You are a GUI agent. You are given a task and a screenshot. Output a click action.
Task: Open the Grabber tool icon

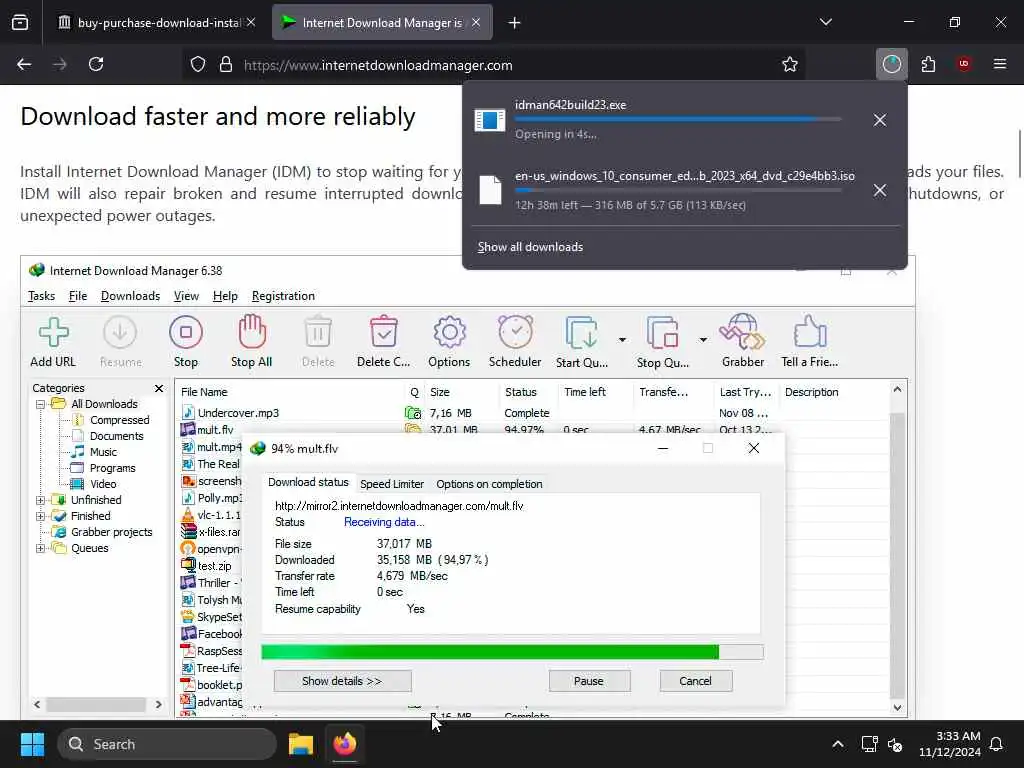743,332
